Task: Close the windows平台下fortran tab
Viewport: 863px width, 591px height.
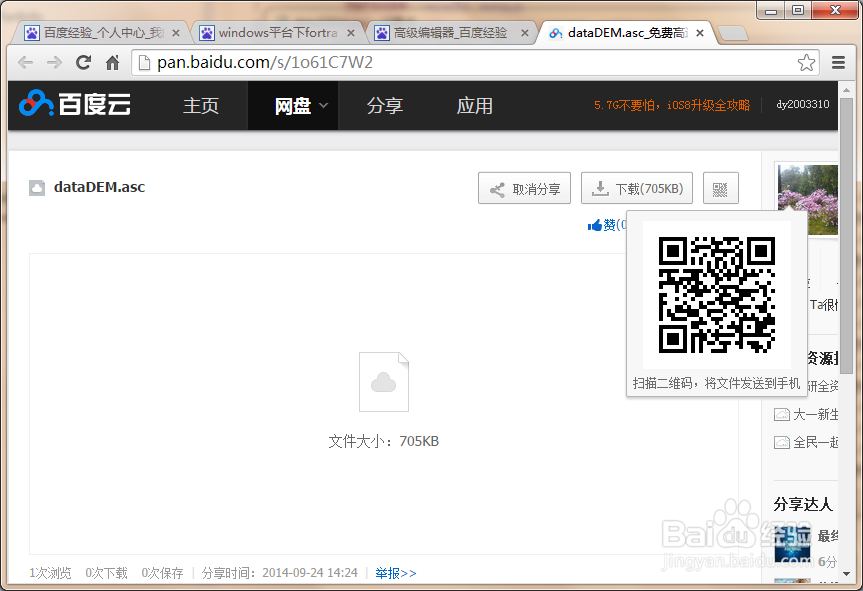Action: 351,33
